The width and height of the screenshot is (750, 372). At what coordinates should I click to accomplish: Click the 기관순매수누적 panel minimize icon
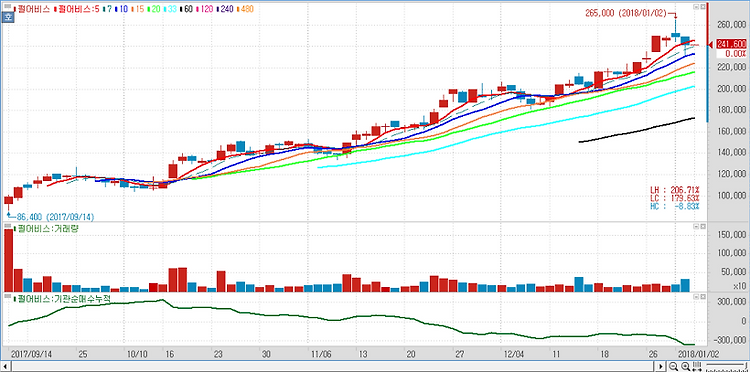coord(696,297)
